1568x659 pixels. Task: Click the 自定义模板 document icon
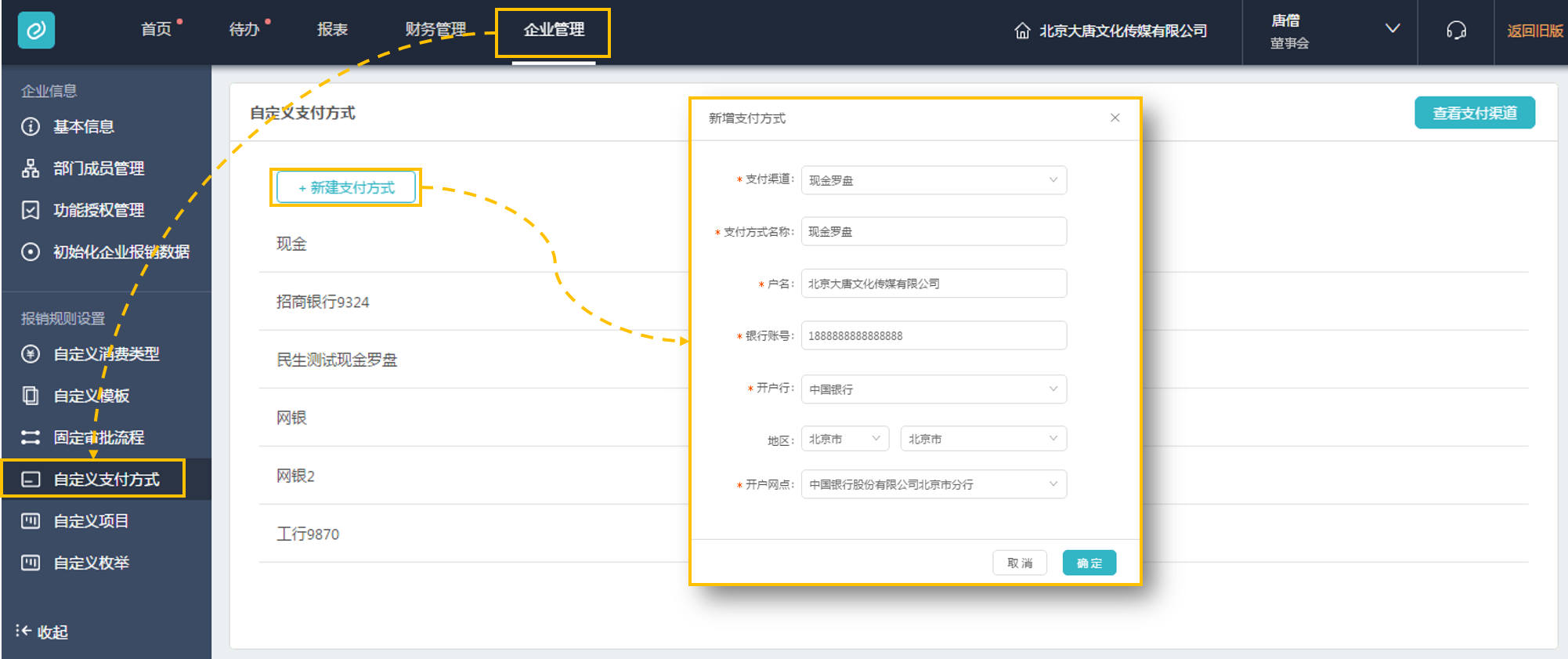31,396
